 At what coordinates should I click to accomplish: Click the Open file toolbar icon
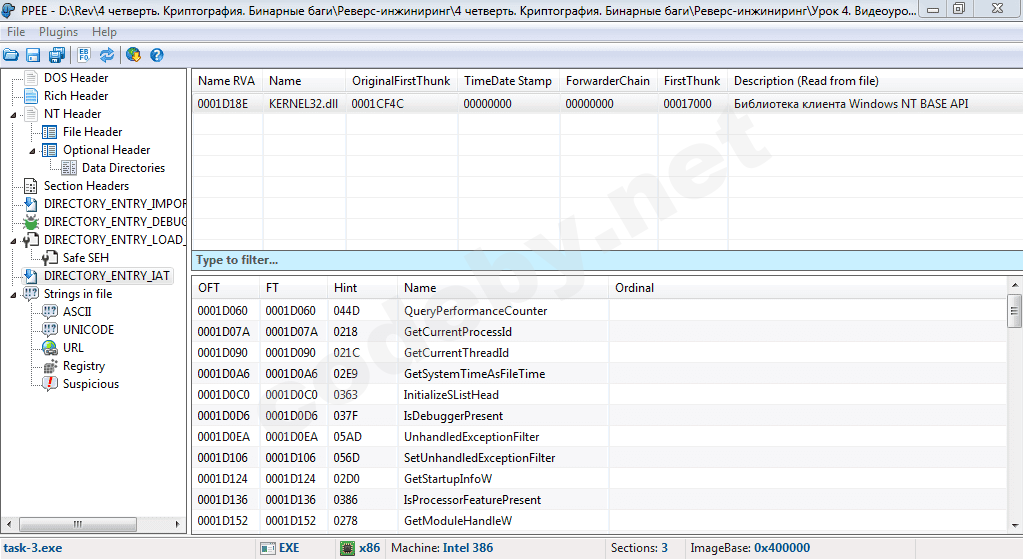click(11, 55)
